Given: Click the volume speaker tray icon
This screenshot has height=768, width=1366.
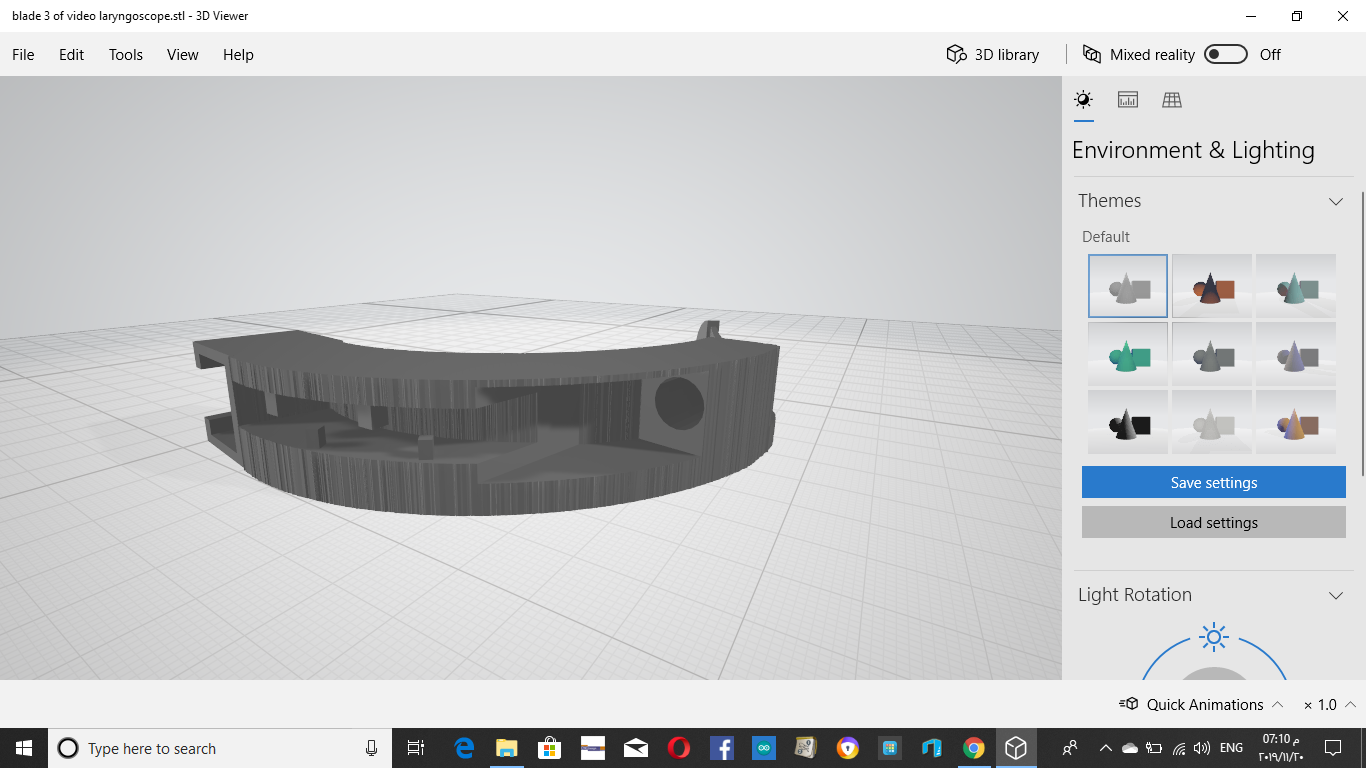Looking at the screenshot, I should (x=1201, y=748).
